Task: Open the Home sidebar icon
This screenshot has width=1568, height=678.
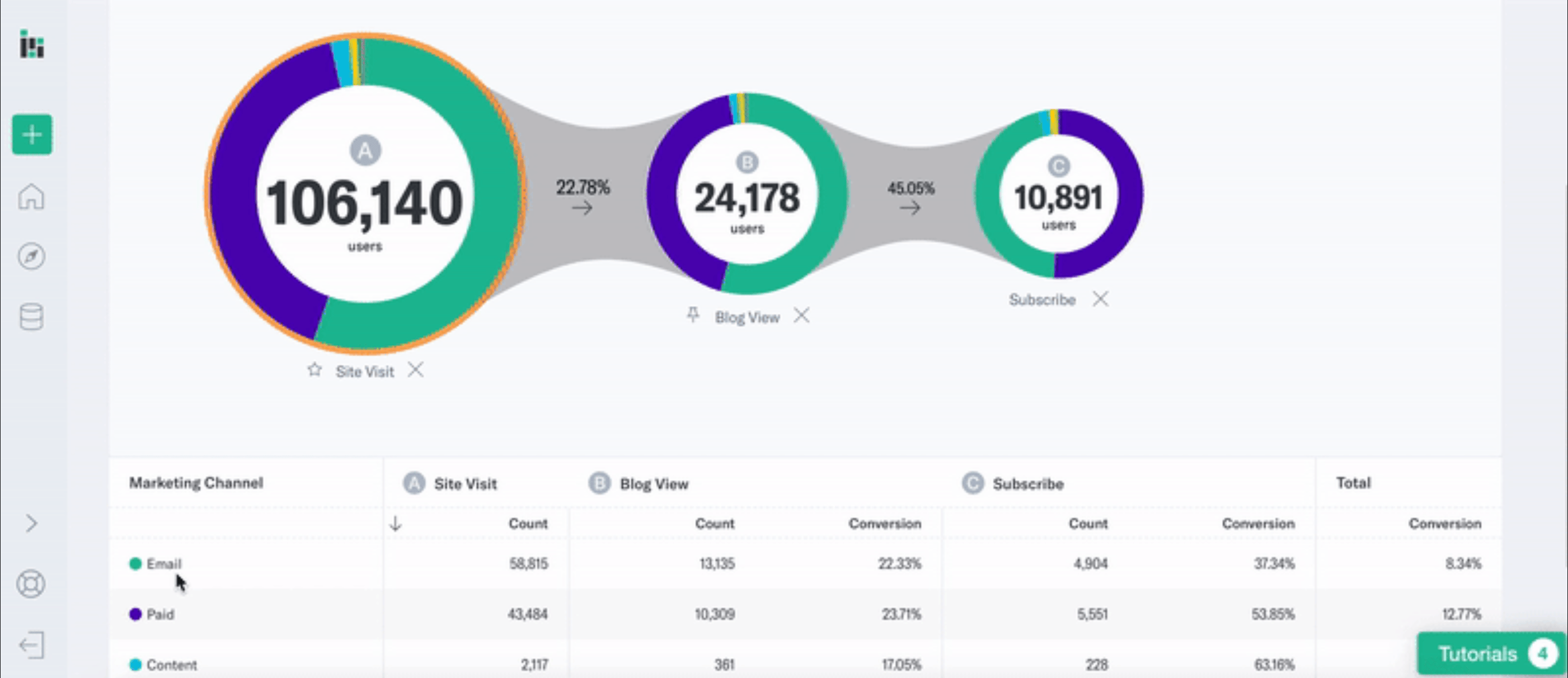Action: coord(31,196)
